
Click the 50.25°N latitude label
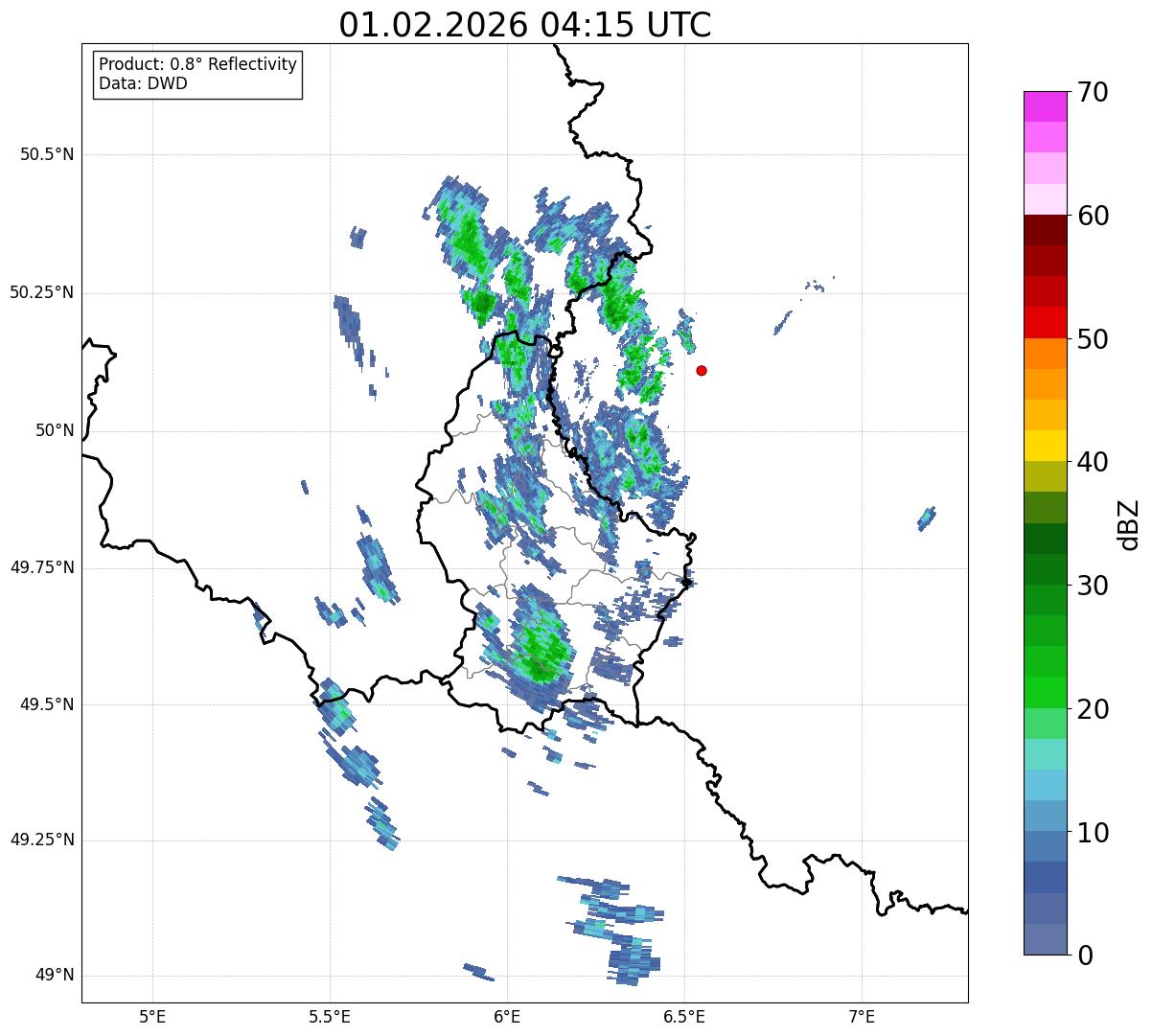click(x=42, y=292)
